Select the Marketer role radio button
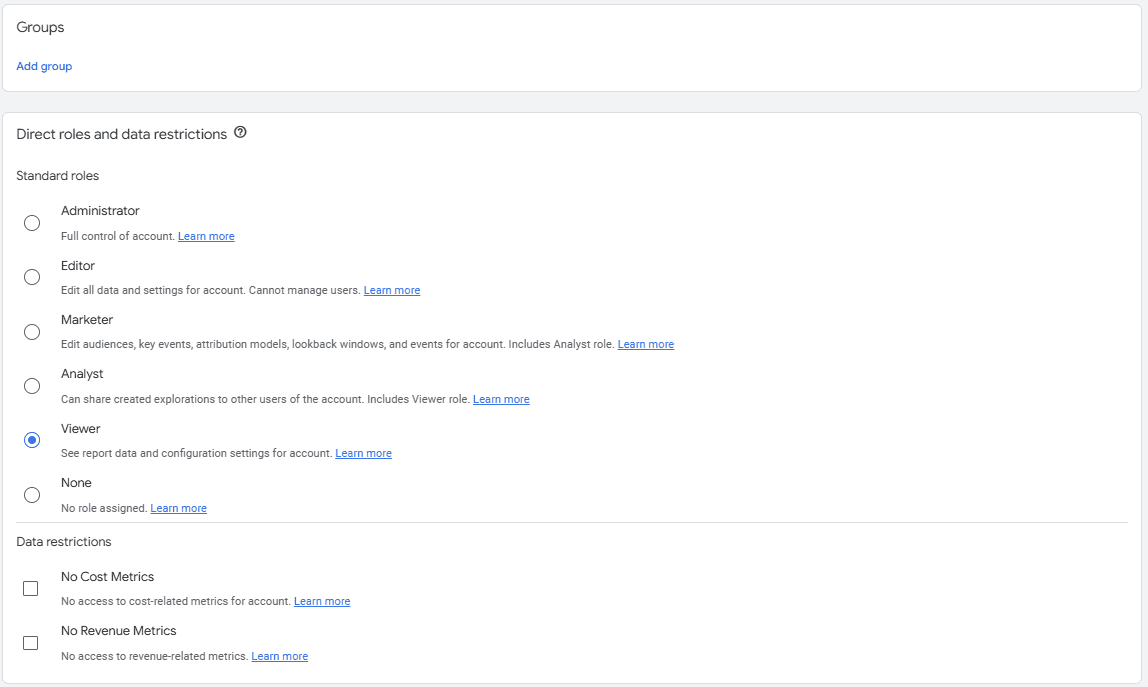Image resolution: width=1148 pixels, height=687 pixels. click(32, 332)
